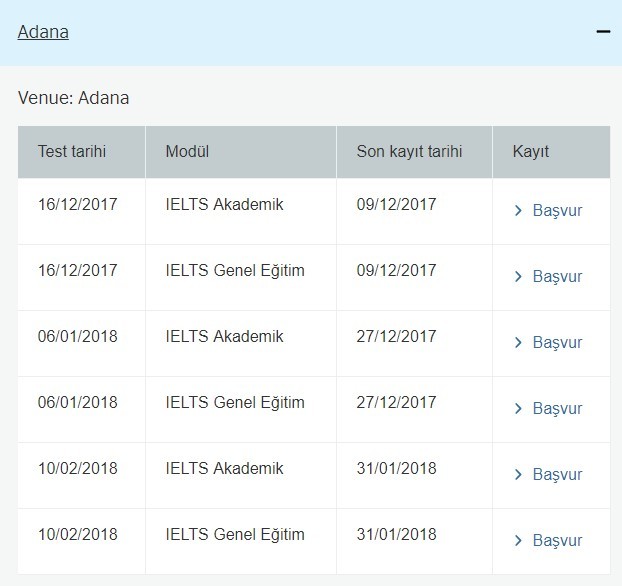
Task: Click the last 31/01/2018 deadline cell
Action: tap(396, 535)
